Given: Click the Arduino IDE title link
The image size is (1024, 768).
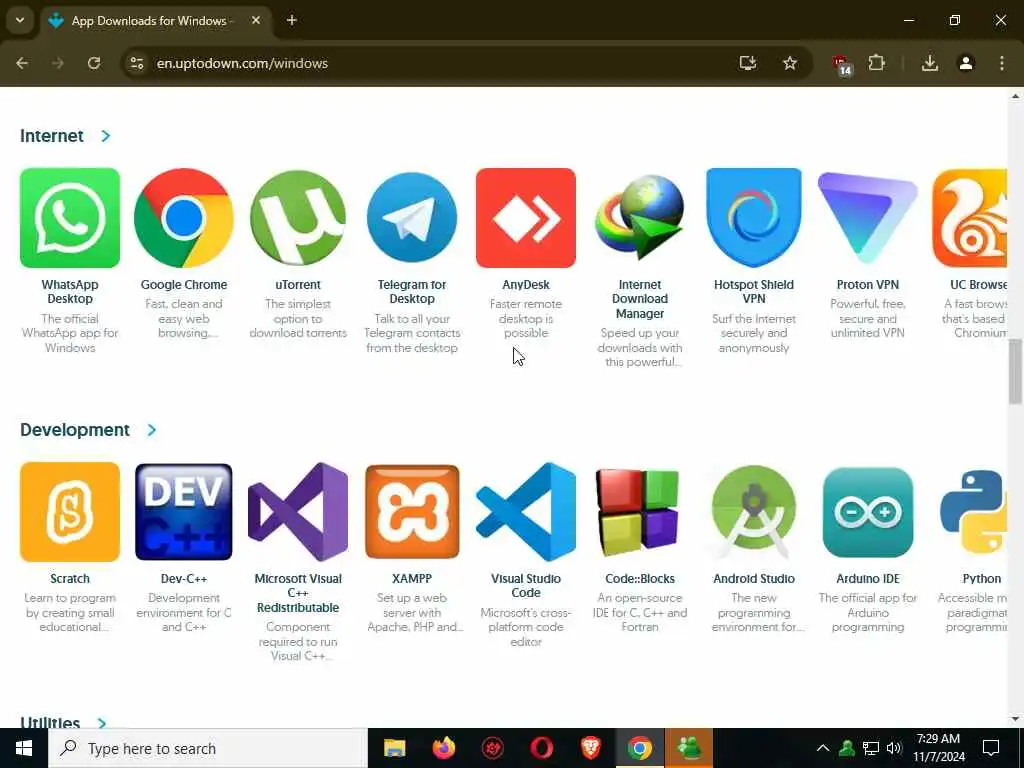Looking at the screenshot, I should [868, 579].
